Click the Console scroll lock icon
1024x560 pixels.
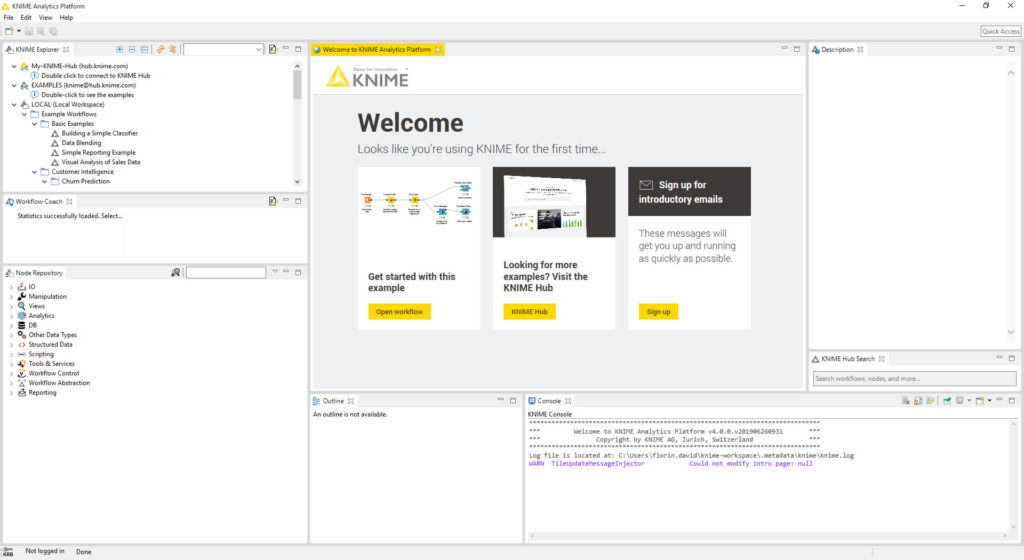point(918,401)
